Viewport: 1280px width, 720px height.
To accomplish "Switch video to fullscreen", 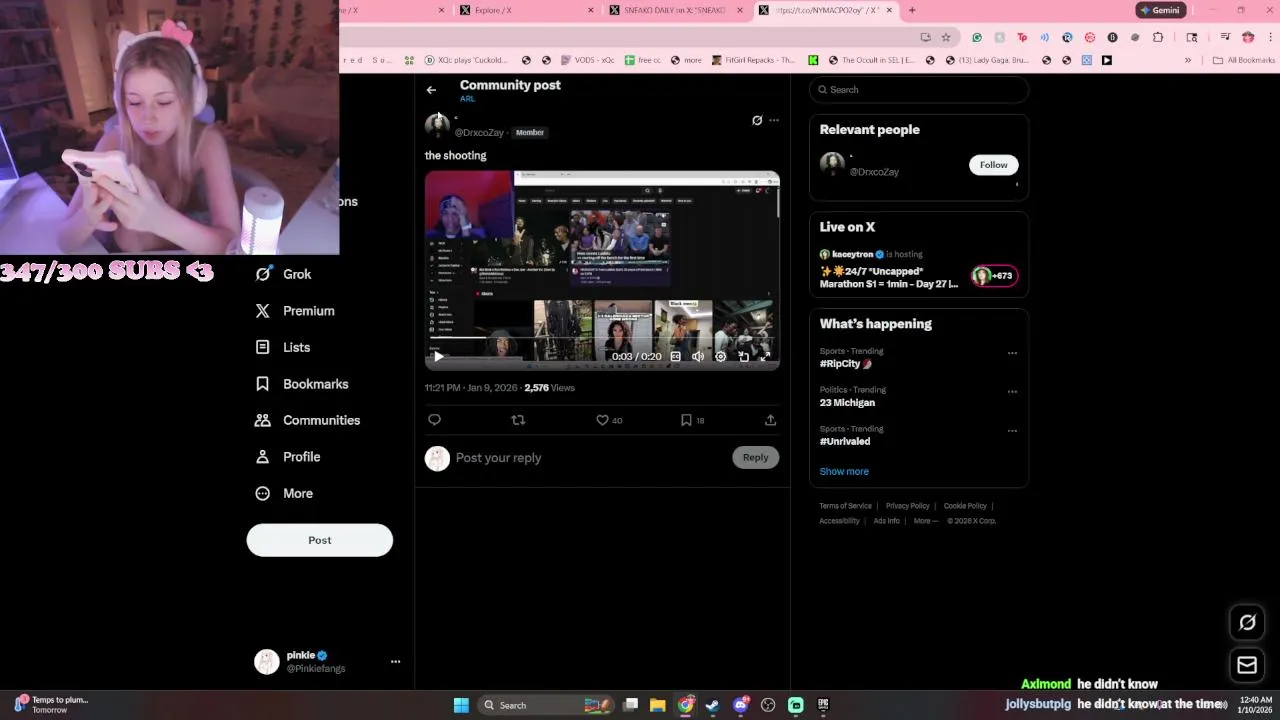I will click(765, 356).
